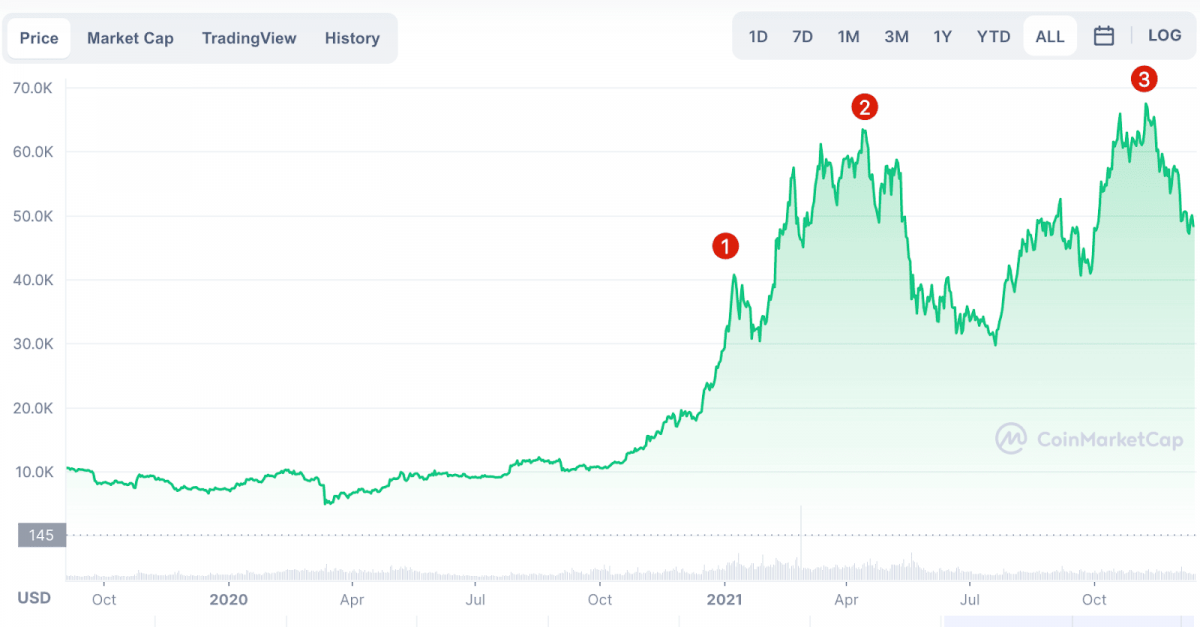Select the Price tab

click(39, 38)
